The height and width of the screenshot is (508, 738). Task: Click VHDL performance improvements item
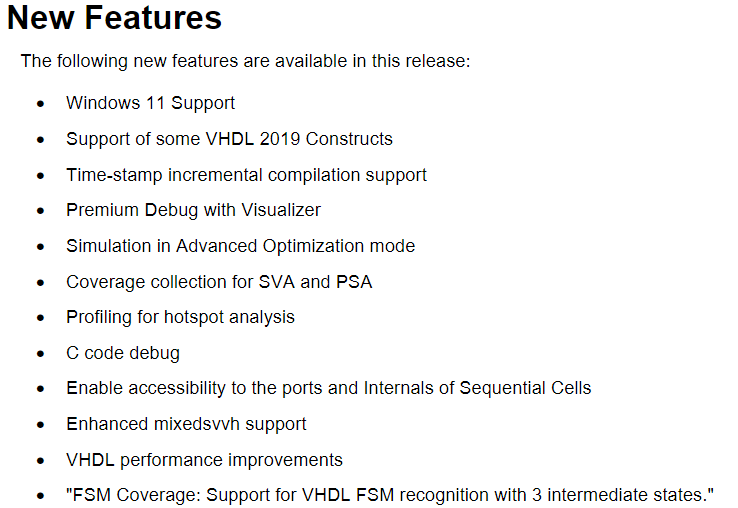[204, 460]
